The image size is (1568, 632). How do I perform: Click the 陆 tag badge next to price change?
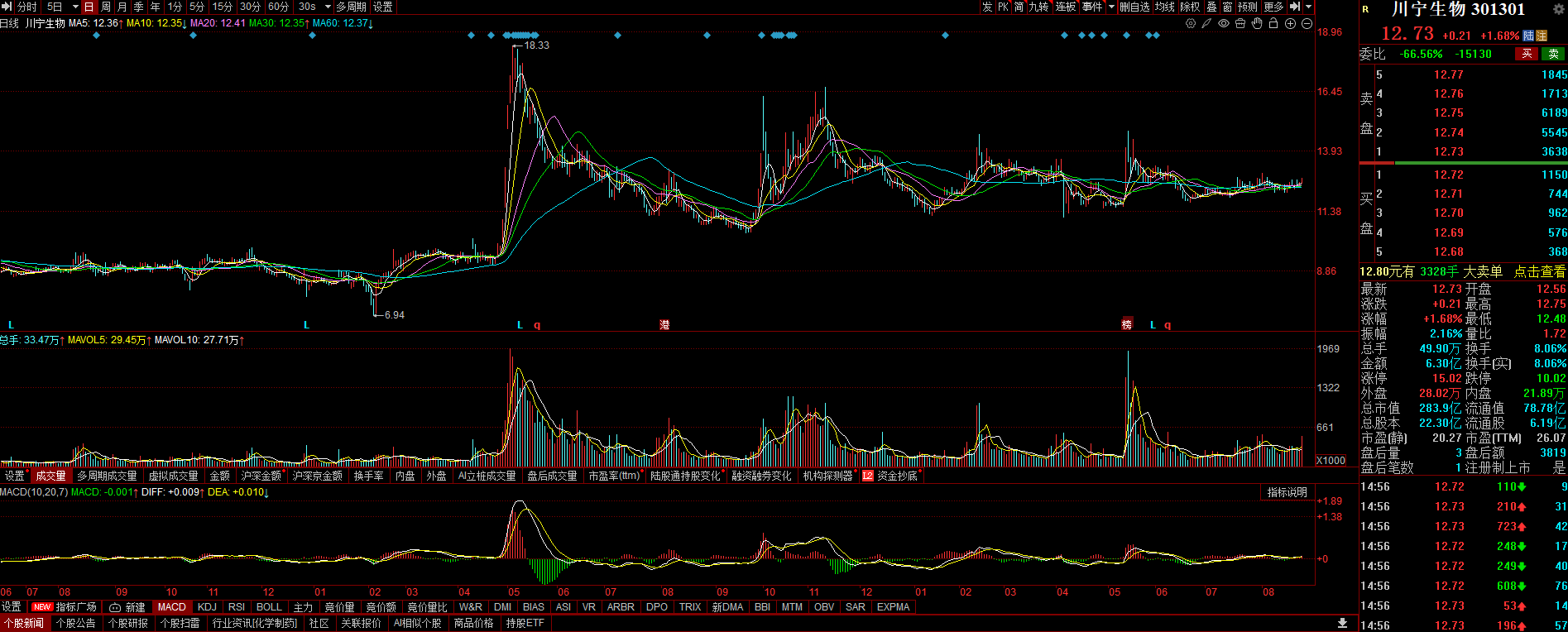[x=1528, y=36]
